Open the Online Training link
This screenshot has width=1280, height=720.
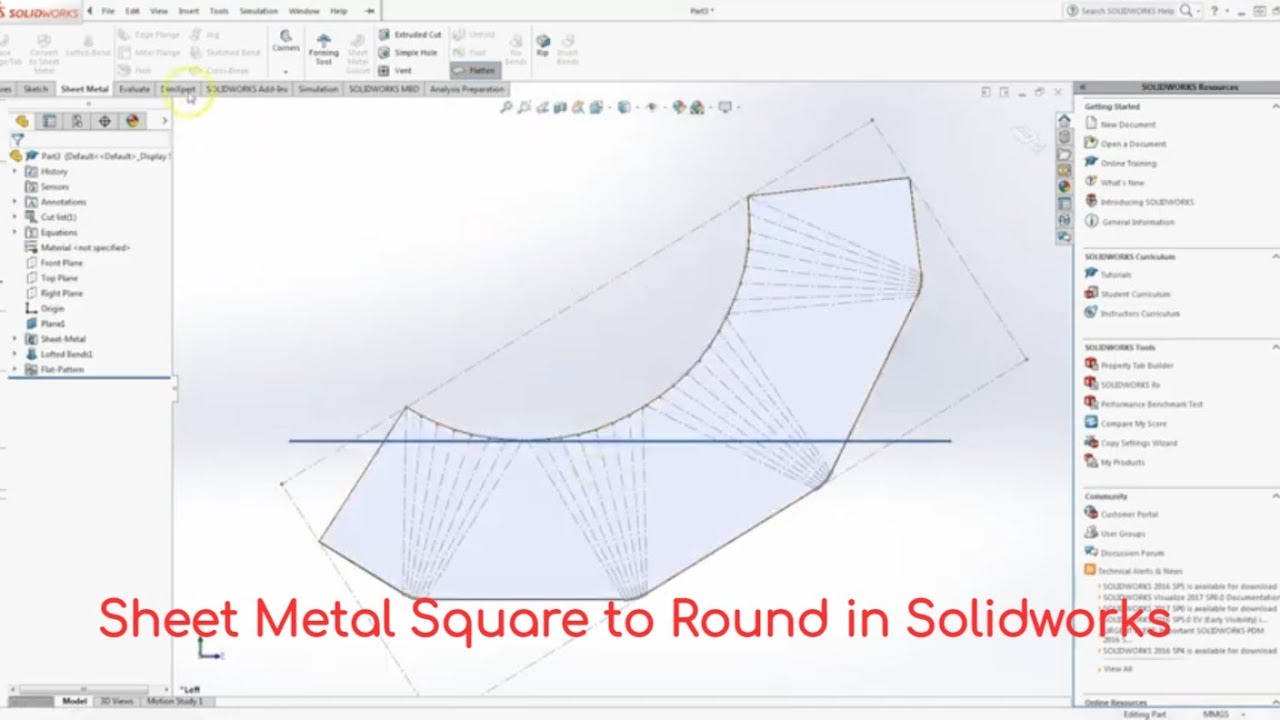pyautogui.click(x=1128, y=163)
